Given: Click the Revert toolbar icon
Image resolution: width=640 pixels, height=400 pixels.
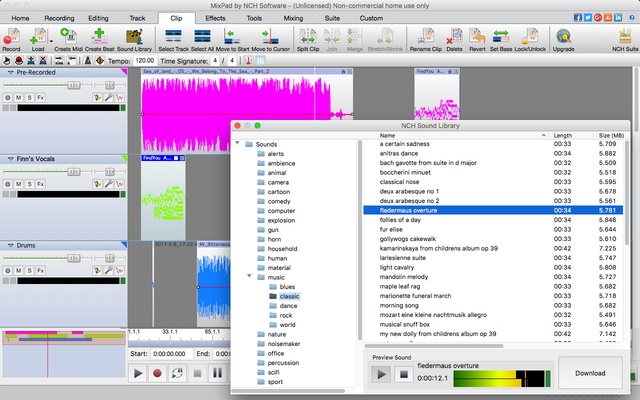Looking at the screenshot, I should pos(477,40).
